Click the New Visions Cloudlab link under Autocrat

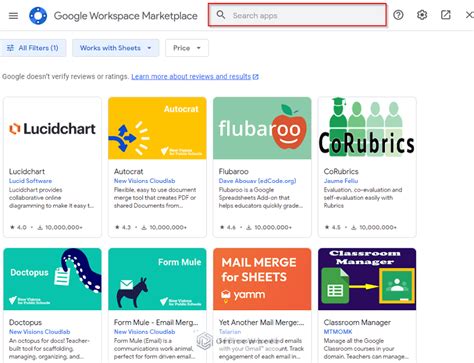click(144, 181)
